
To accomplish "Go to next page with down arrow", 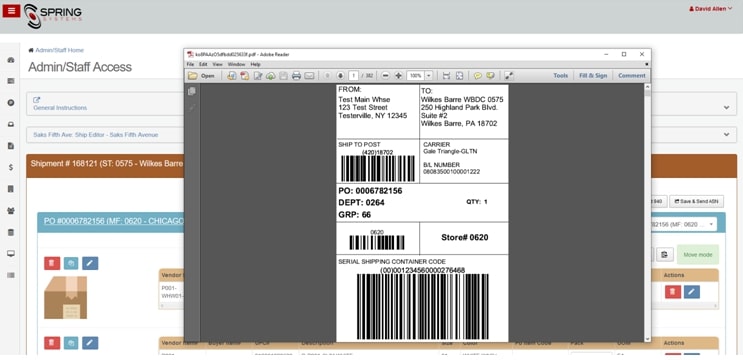I will tap(340, 76).
